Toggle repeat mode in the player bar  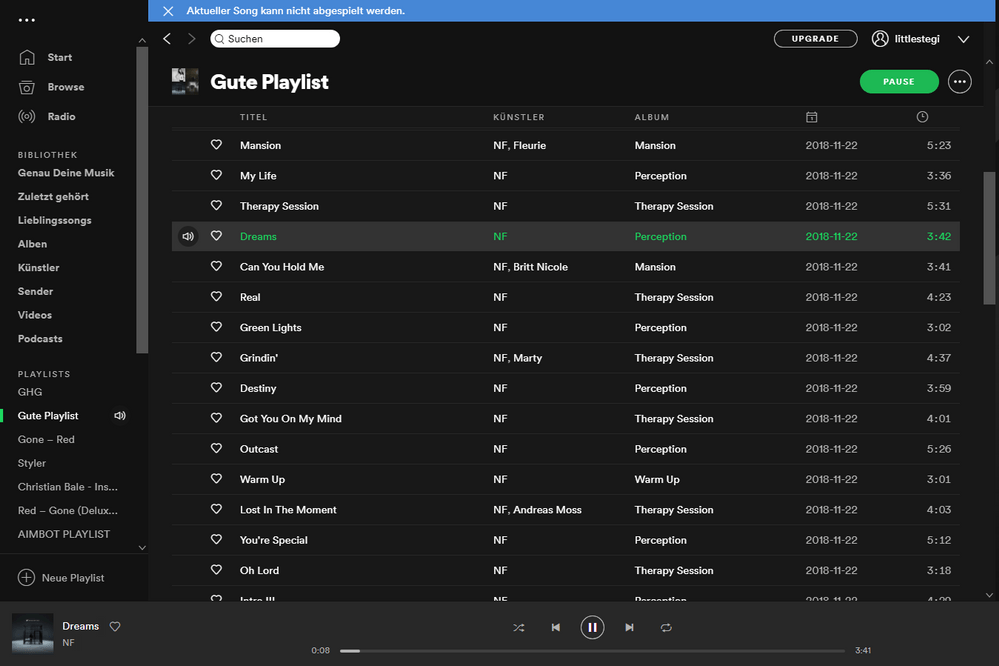point(666,627)
